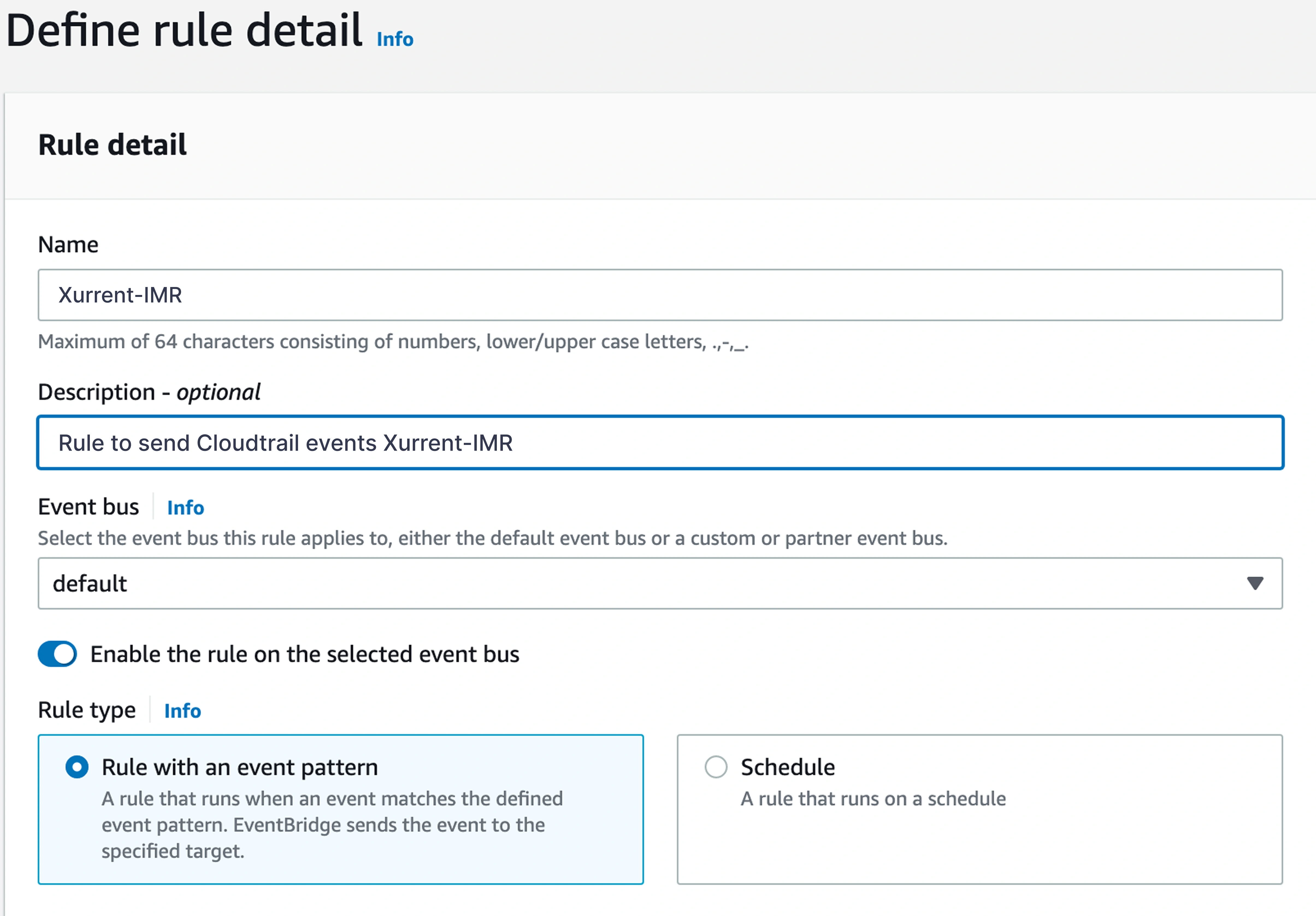Click event pattern rule description text
The width and height of the screenshot is (1316, 916).
point(331,824)
